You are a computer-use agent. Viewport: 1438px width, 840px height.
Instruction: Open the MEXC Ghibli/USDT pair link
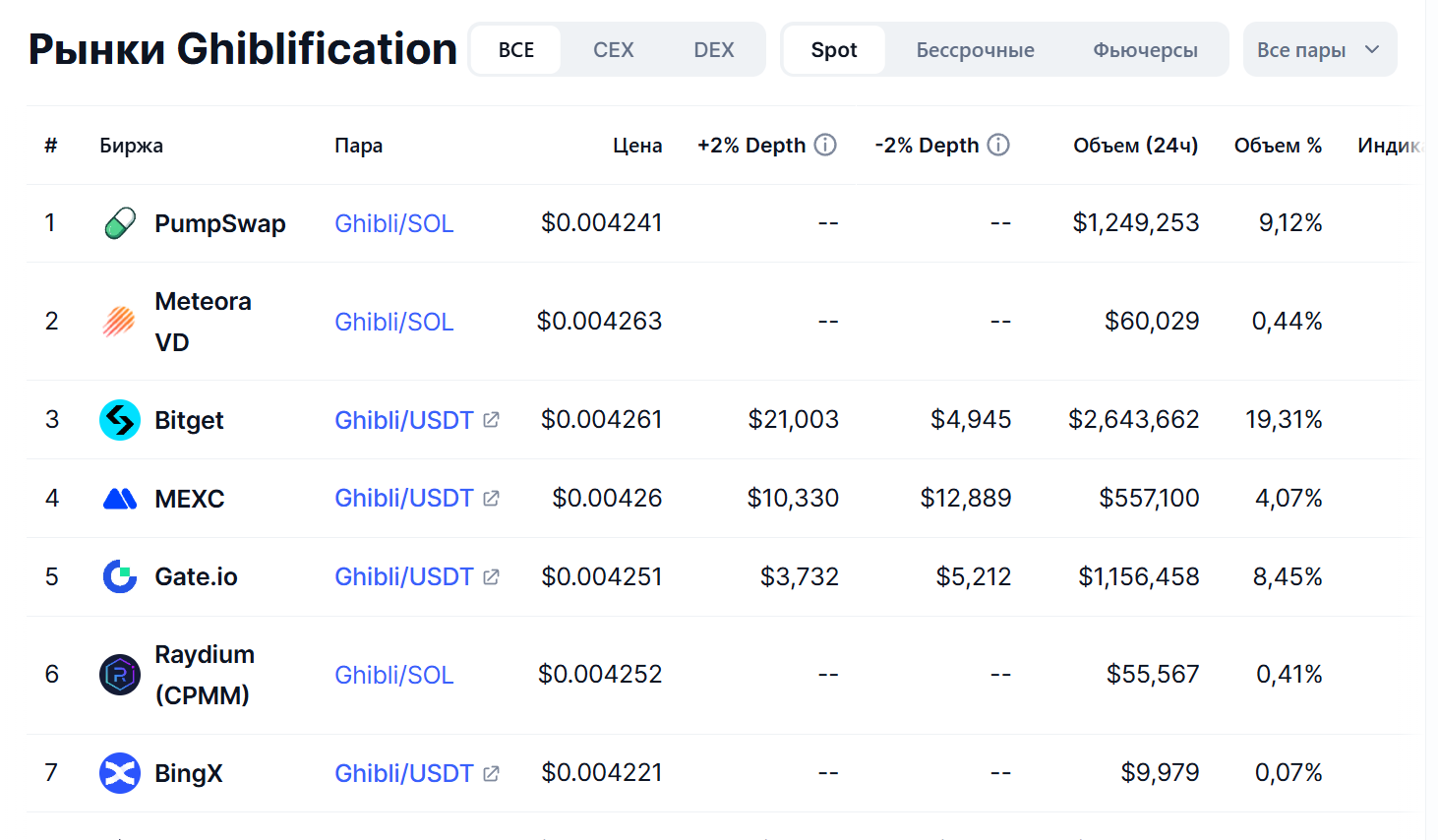click(404, 499)
